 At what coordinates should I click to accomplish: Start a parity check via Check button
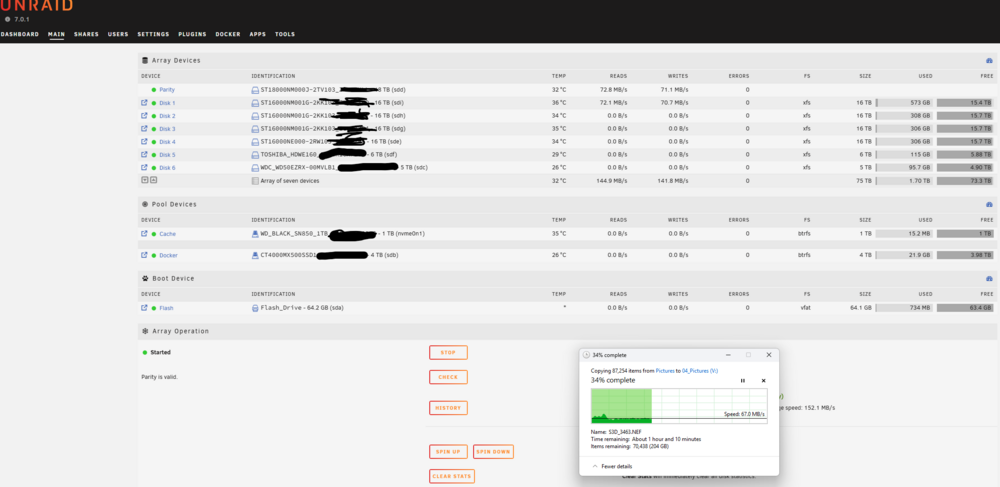(448, 377)
